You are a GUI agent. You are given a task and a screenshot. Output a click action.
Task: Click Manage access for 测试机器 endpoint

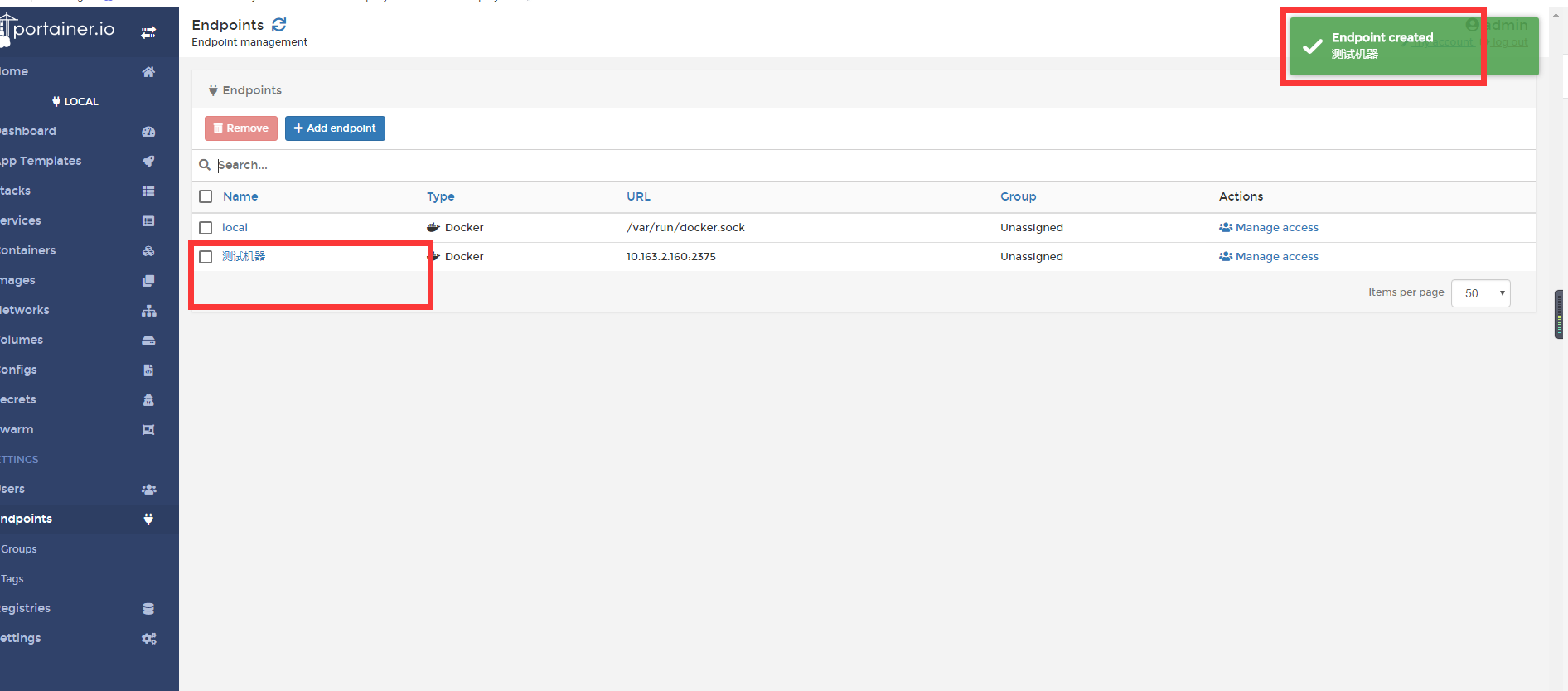1269,256
